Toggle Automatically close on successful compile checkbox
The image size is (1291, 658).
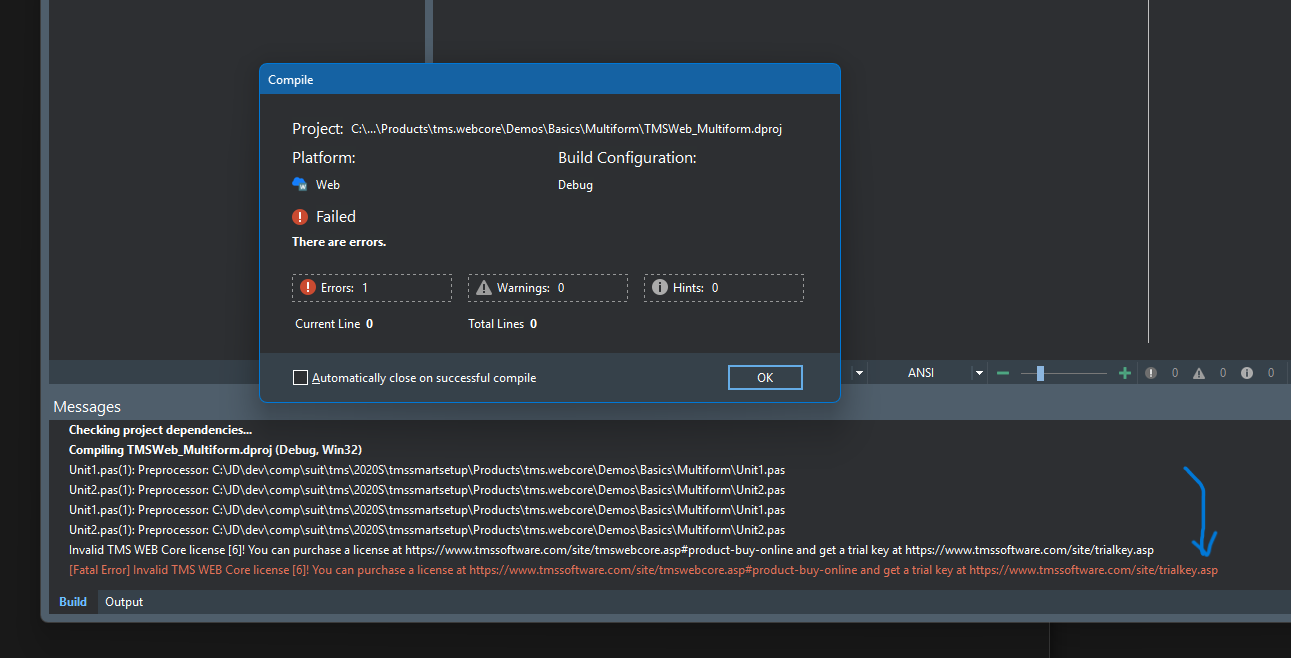pos(300,378)
